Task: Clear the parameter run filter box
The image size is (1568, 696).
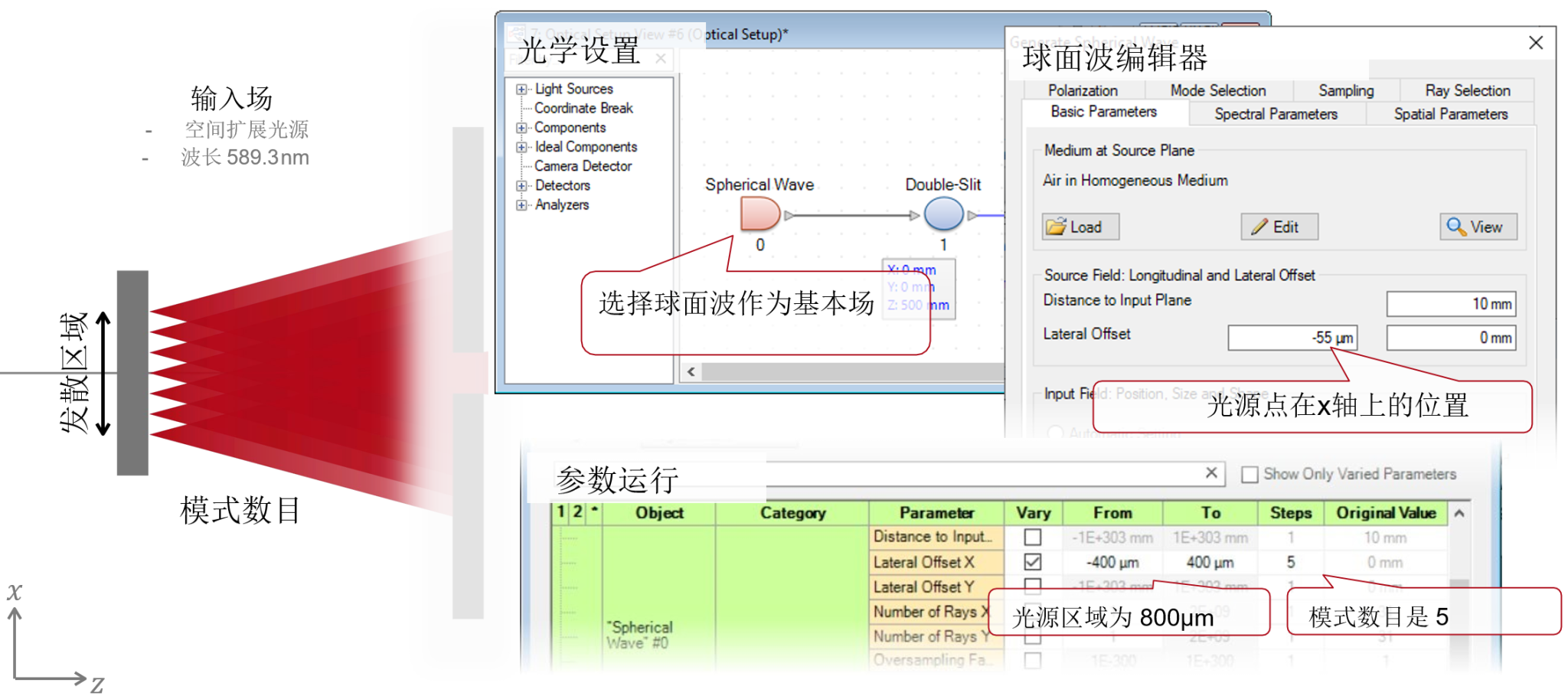Action: (x=1211, y=473)
